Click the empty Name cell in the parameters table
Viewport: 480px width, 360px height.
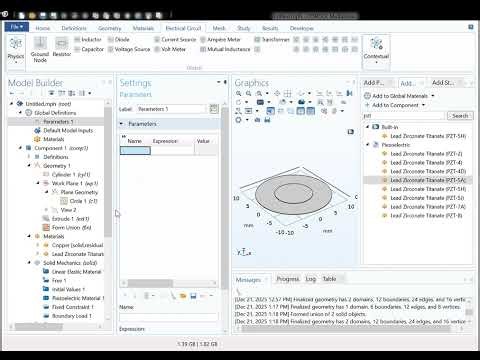[135, 151]
